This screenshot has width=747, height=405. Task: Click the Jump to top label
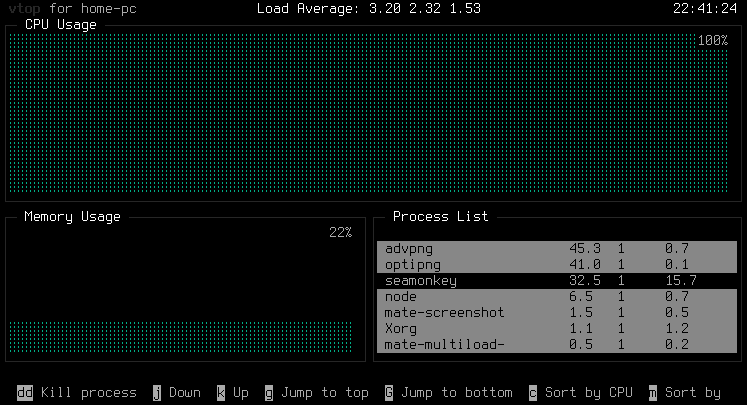(325, 393)
